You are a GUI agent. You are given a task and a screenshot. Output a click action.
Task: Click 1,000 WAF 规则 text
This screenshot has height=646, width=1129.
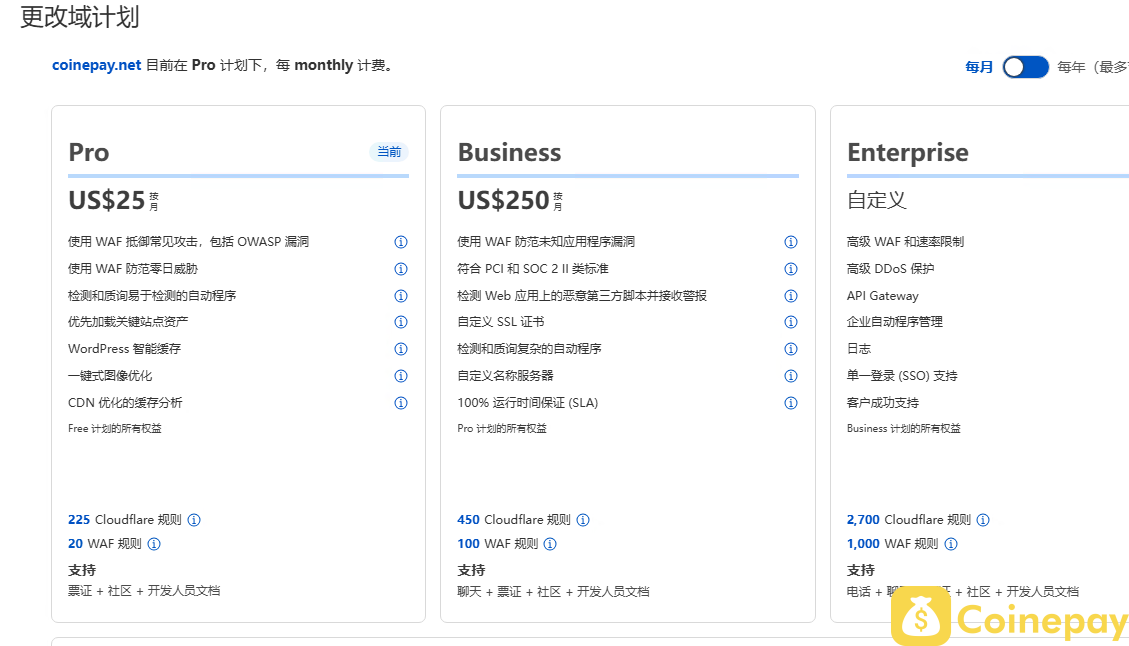click(x=892, y=544)
